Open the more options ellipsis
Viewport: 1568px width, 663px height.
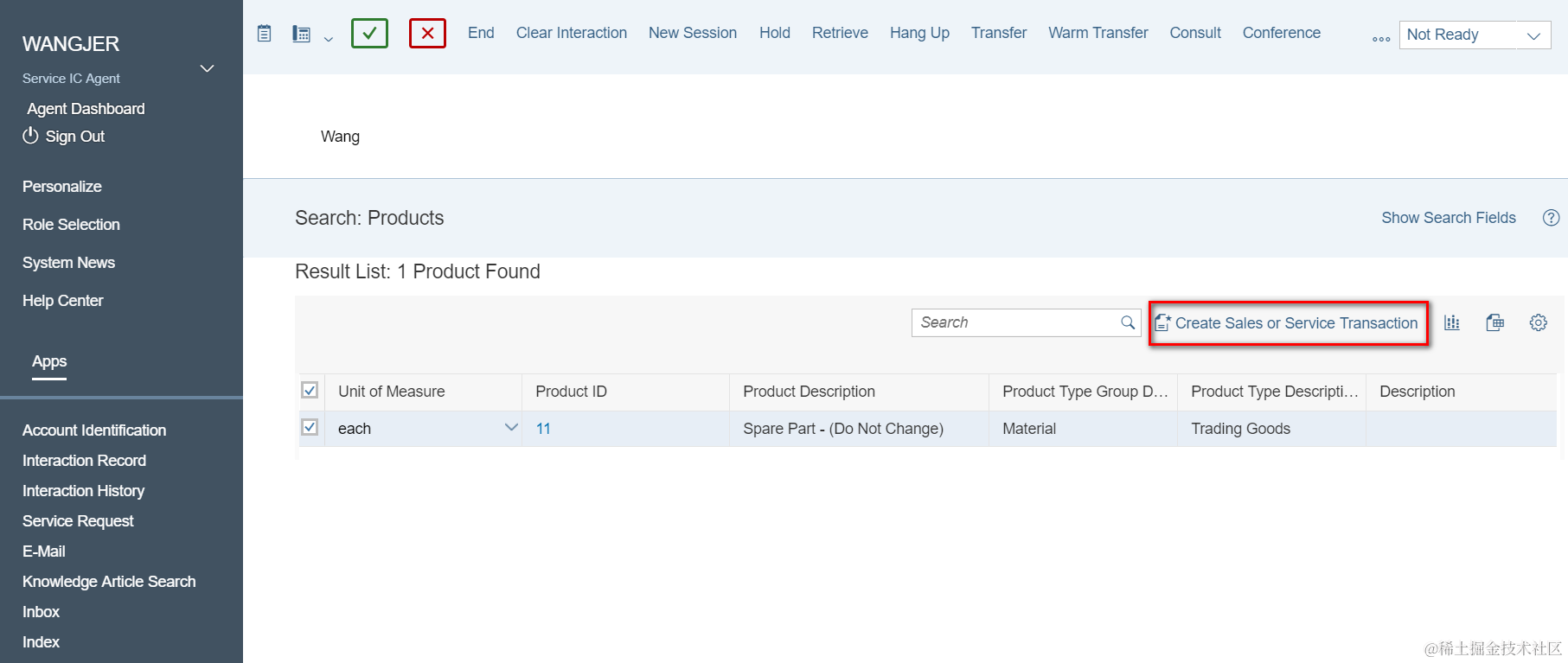[x=1381, y=39]
